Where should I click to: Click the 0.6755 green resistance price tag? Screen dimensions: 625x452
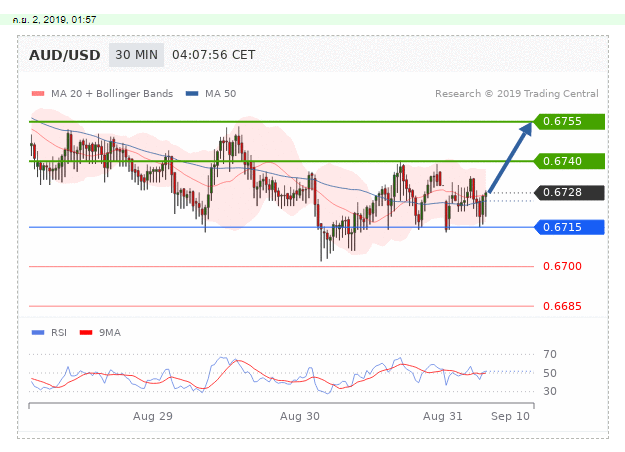pos(569,122)
